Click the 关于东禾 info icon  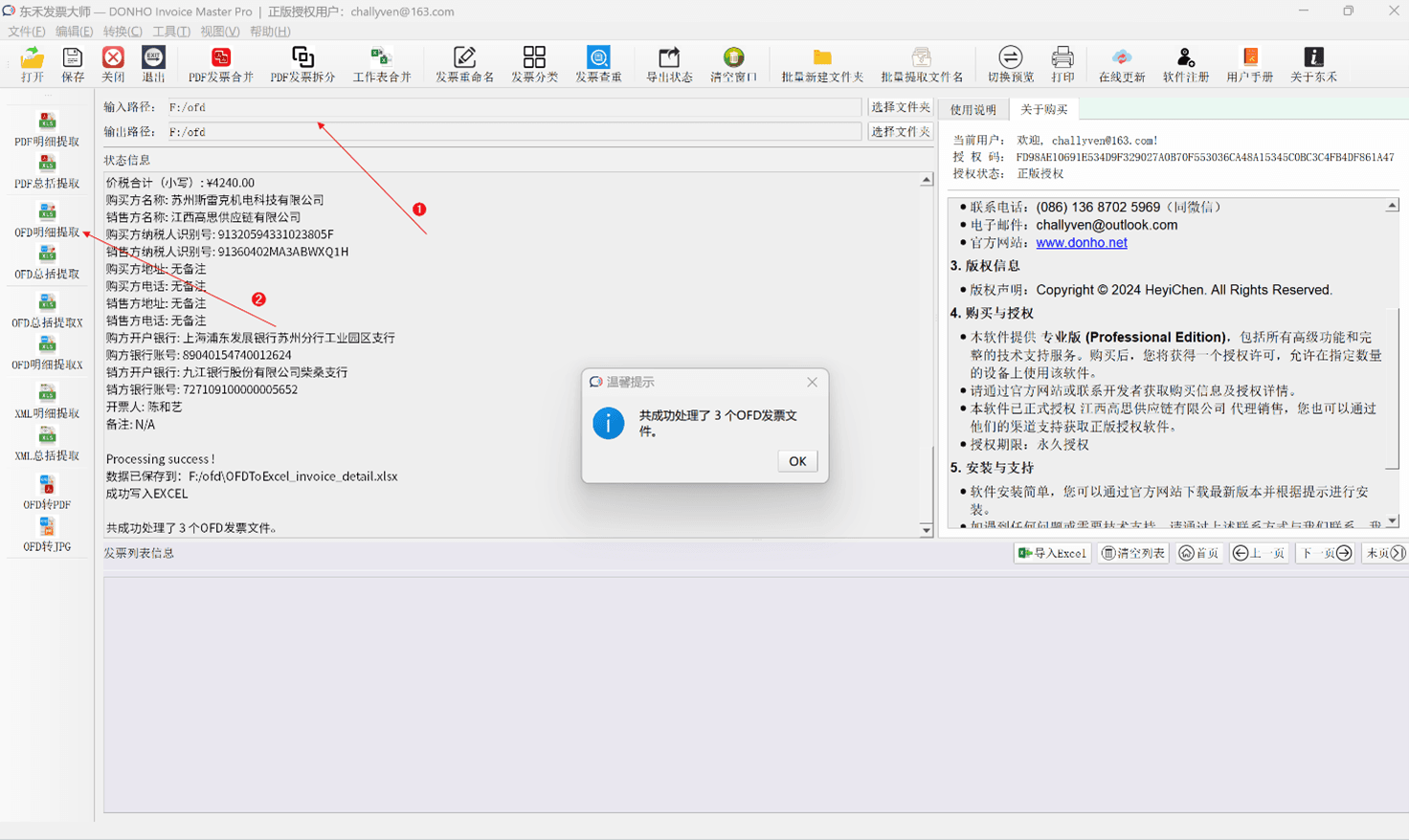1313,64
